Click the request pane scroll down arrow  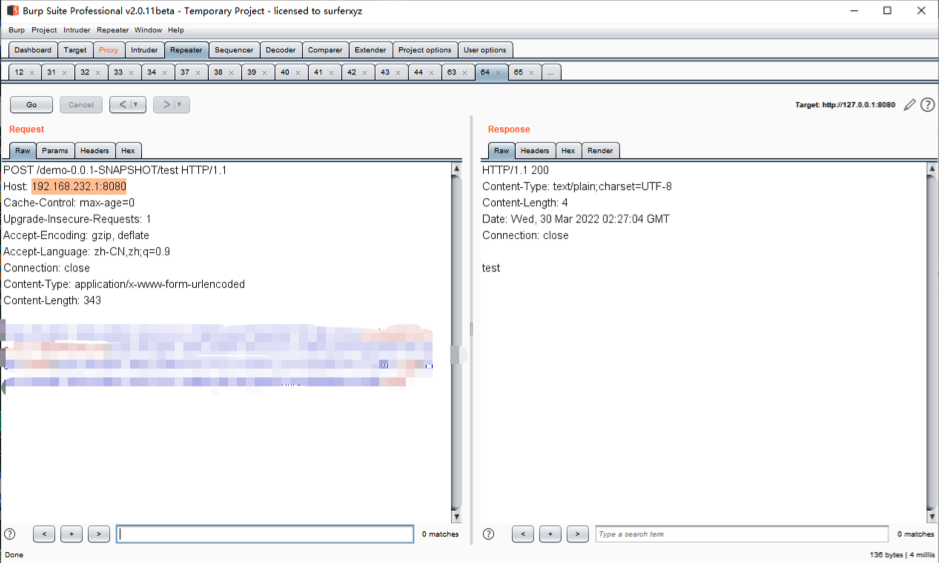pyautogui.click(x=456, y=516)
